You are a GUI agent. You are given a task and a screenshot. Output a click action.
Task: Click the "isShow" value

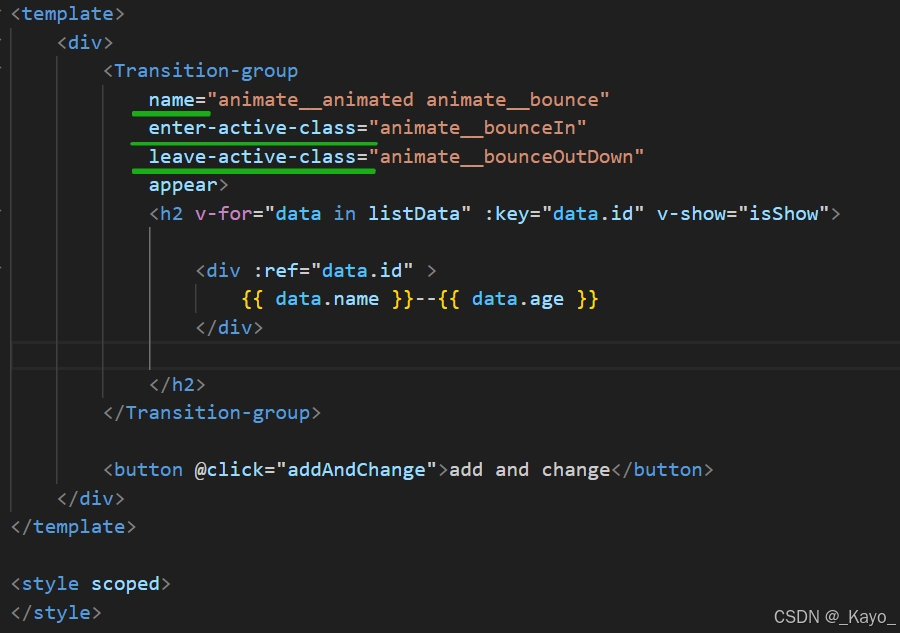(783, 214)
